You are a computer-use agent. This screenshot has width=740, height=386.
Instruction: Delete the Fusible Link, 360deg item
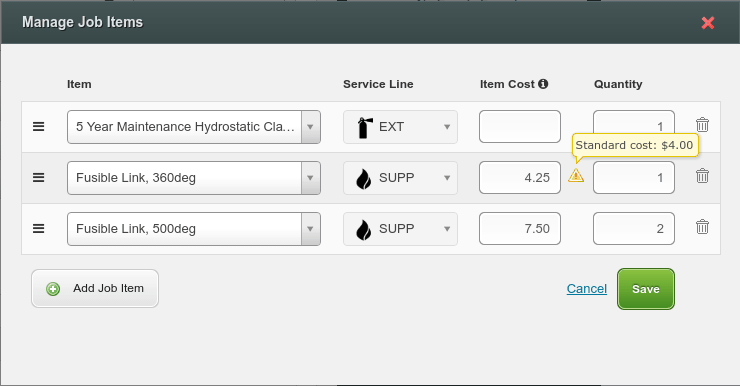[702, 176]
